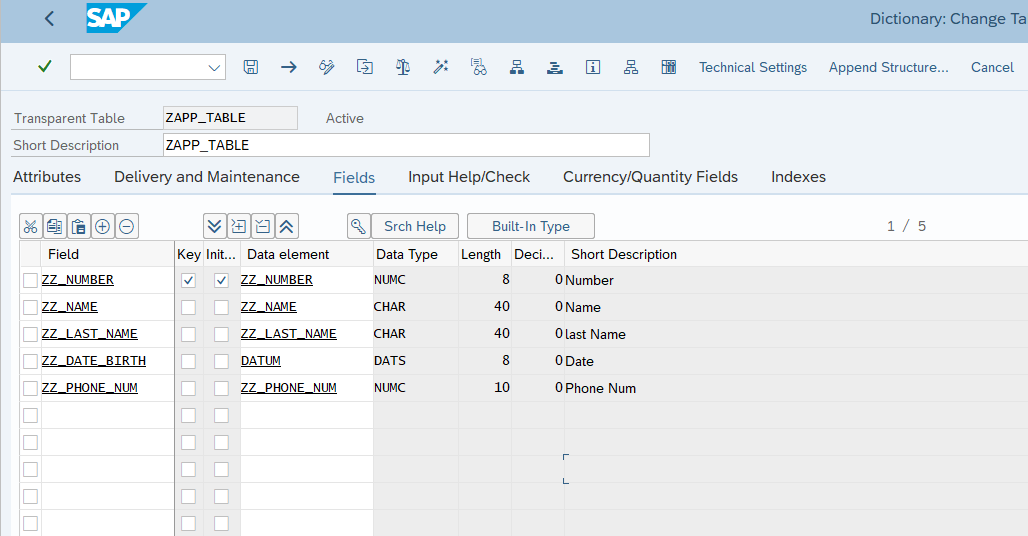Click DATS data type cell

pyautogui.click(x=416, y=361)
